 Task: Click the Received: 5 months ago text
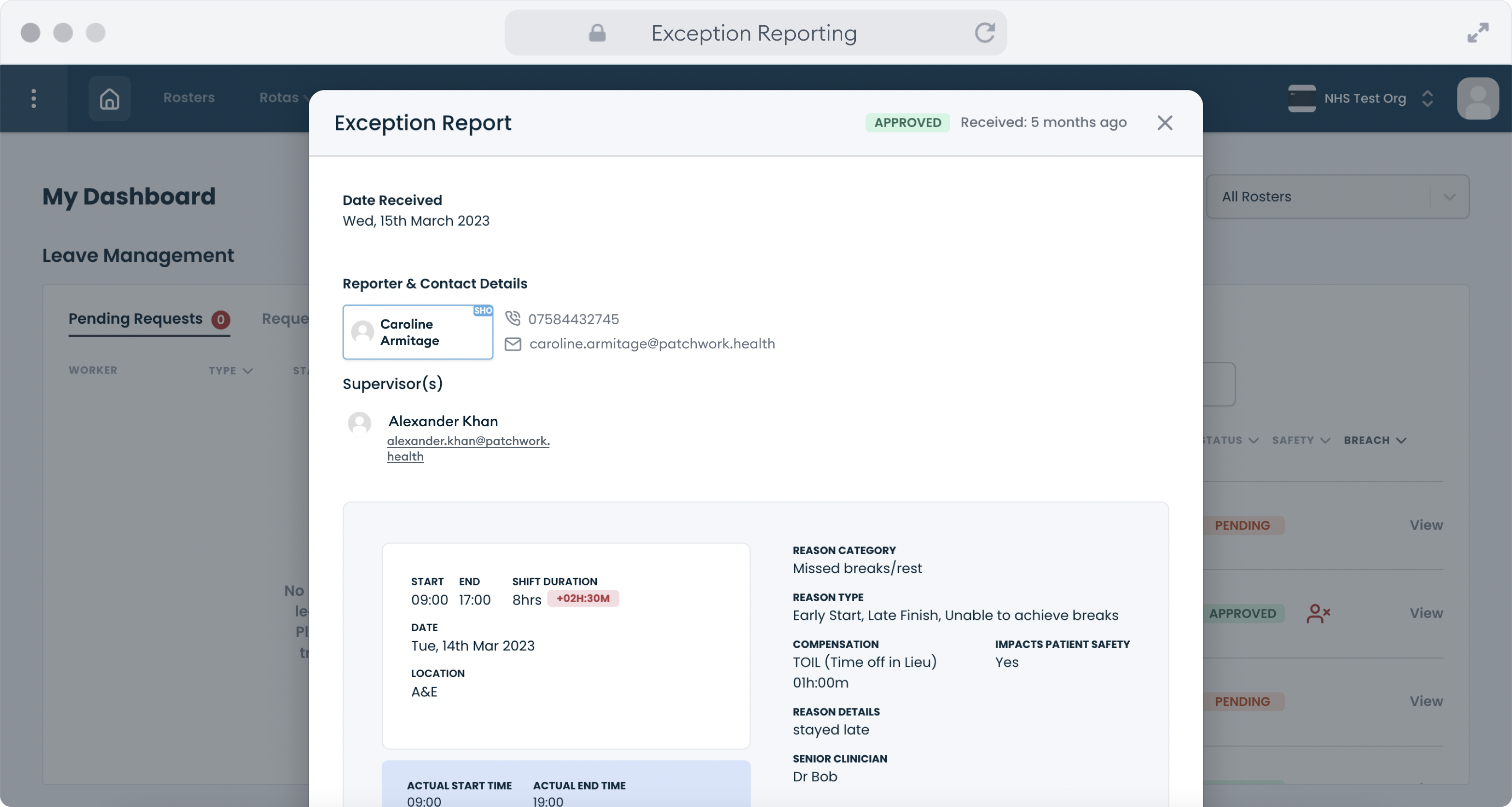pos(1043,122)
